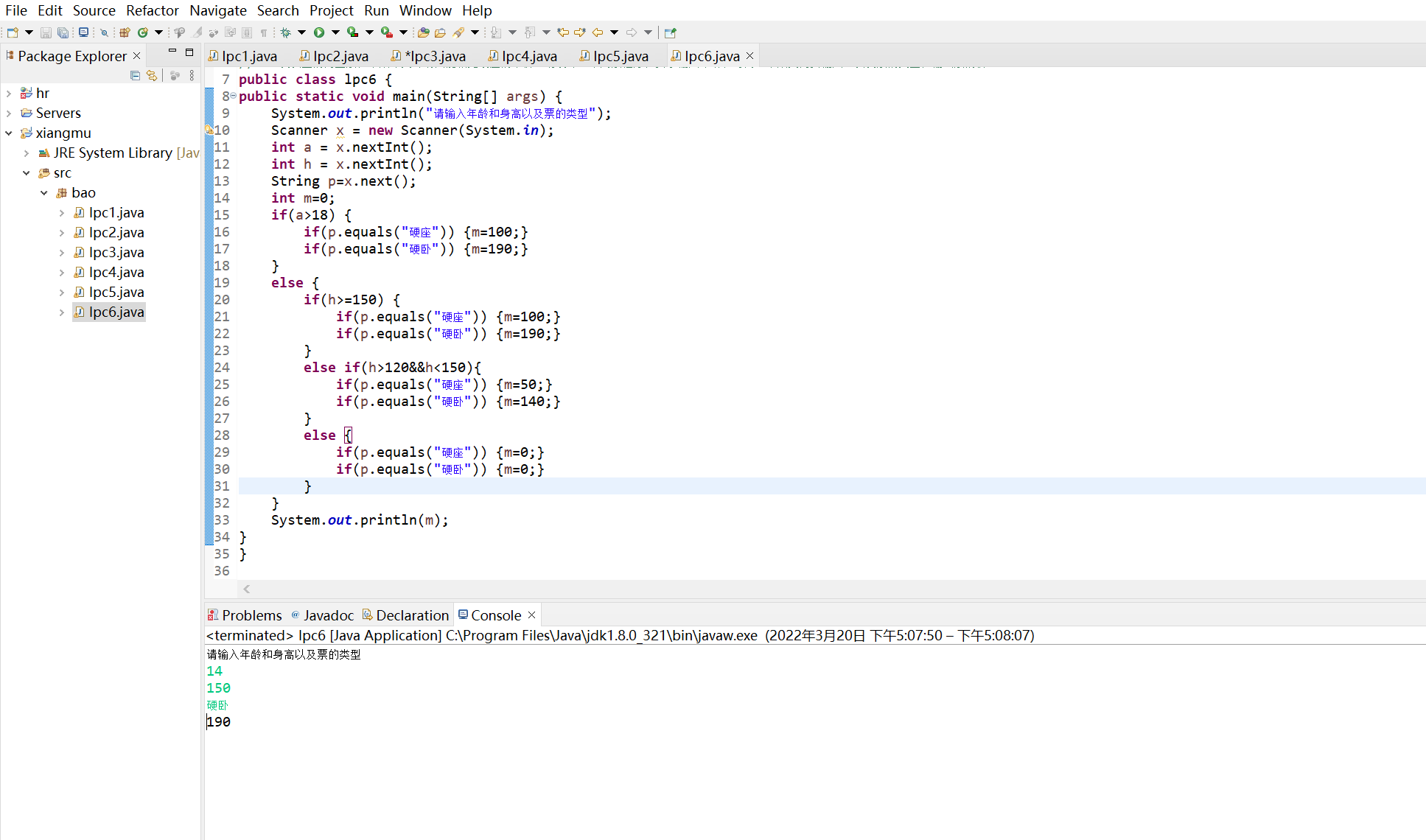The height and width of the screenshot is (840, 1426).
Task: Click Collapse All in Package Explorer
Action: pos(135,75)
